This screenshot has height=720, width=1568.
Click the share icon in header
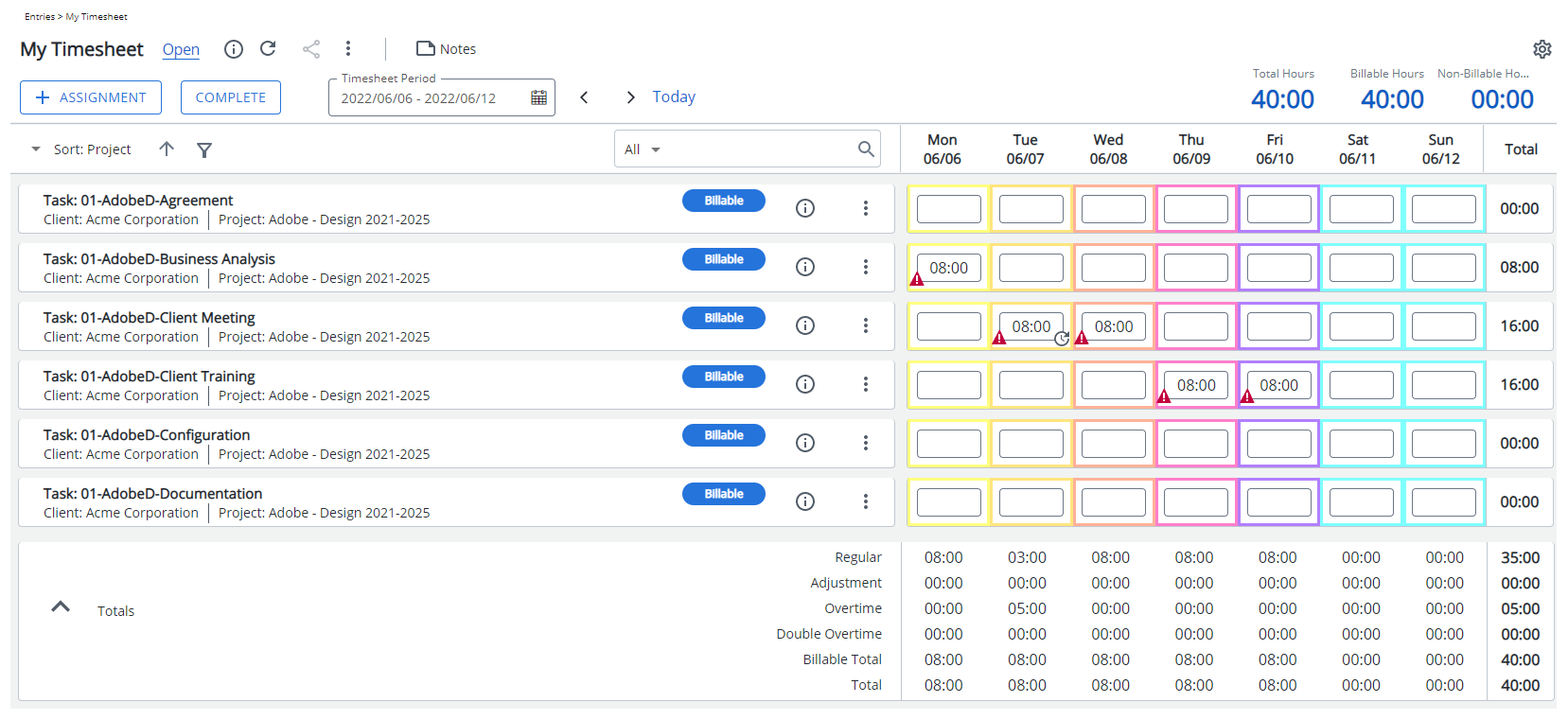311,49
